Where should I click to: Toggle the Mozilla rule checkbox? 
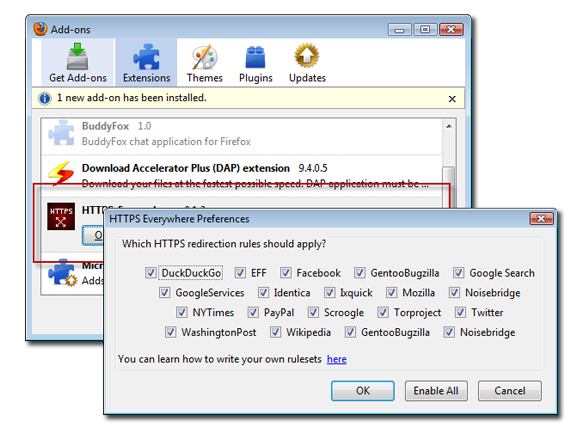point(391,293)
